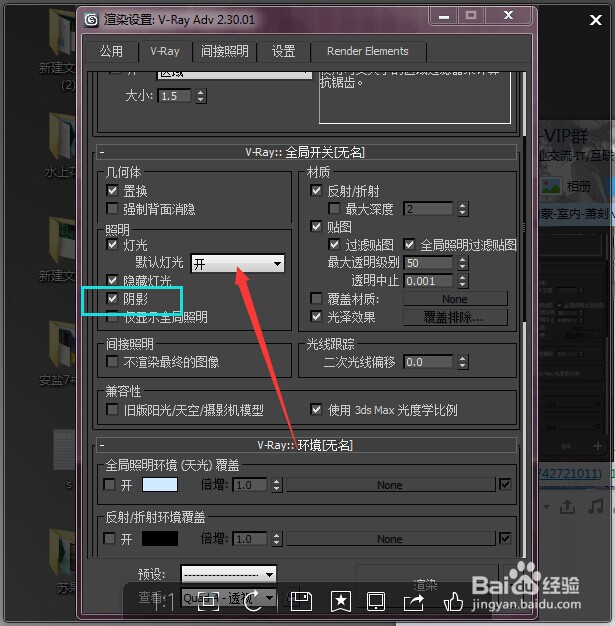This screenshot has height=626, width=615.
Task: Enable the 全局照明环境 (天光) 覆盖 开 checkbox
Action: 109,485
